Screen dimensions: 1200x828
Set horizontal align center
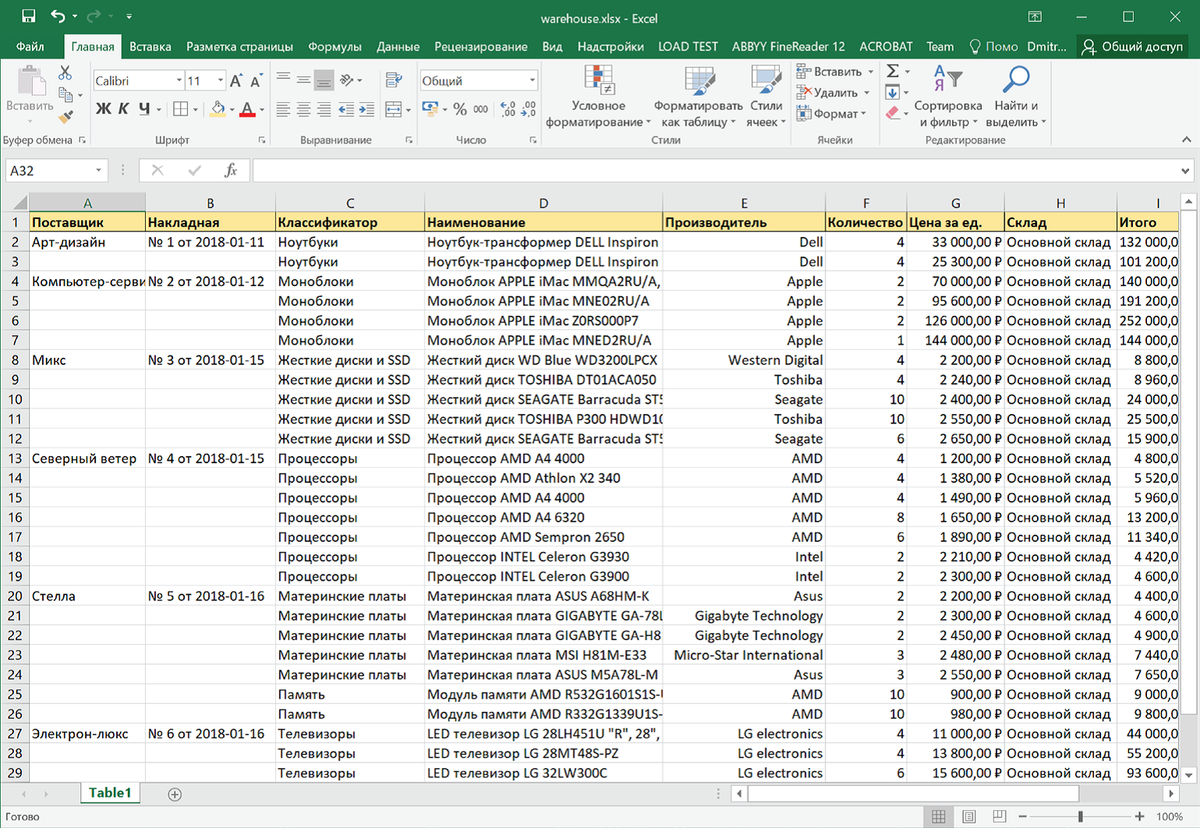click(x=303, y=109)
